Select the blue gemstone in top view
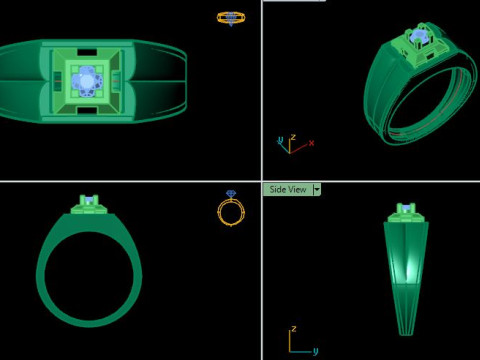 pyautogui.click(x=87, y=82)
